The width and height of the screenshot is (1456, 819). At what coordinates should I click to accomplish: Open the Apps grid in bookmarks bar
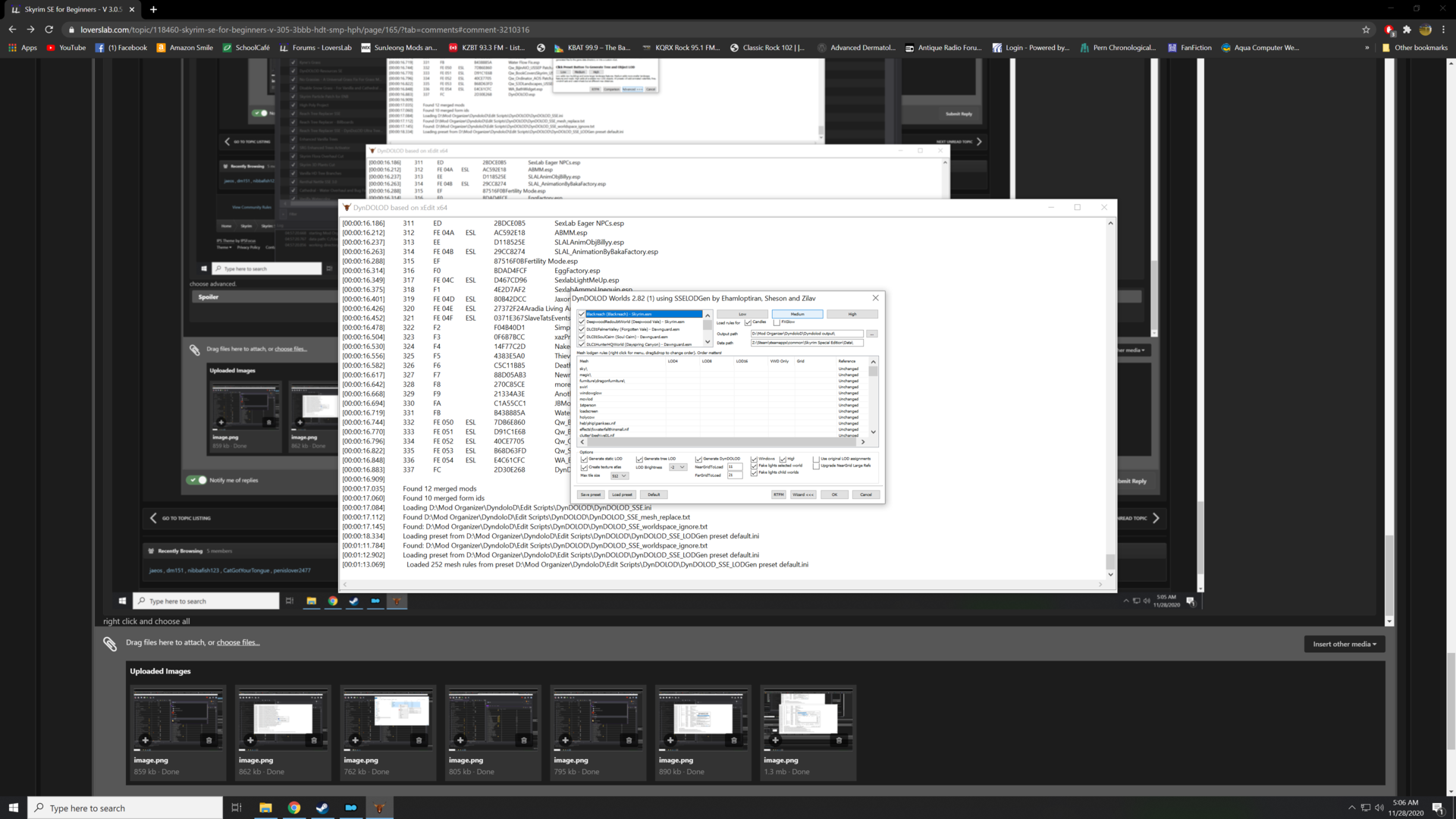tap(23, 48)
